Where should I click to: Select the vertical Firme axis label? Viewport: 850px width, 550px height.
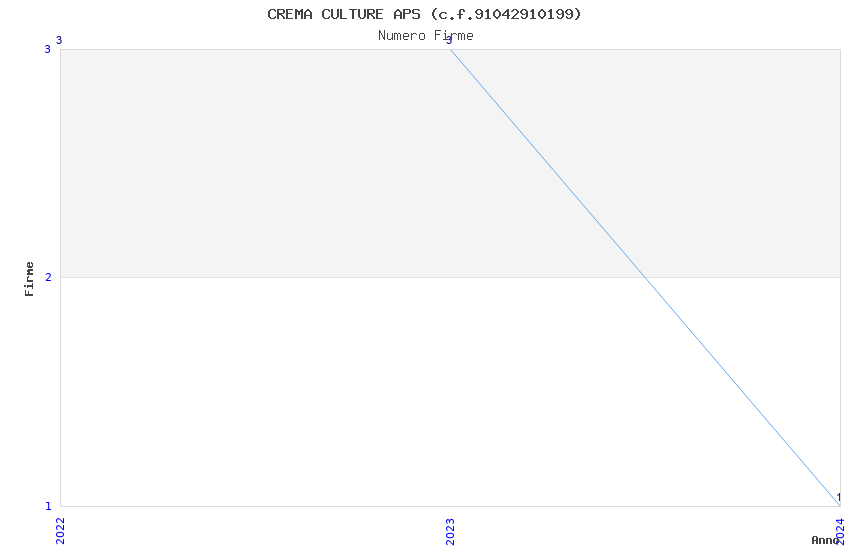[29, 279]
